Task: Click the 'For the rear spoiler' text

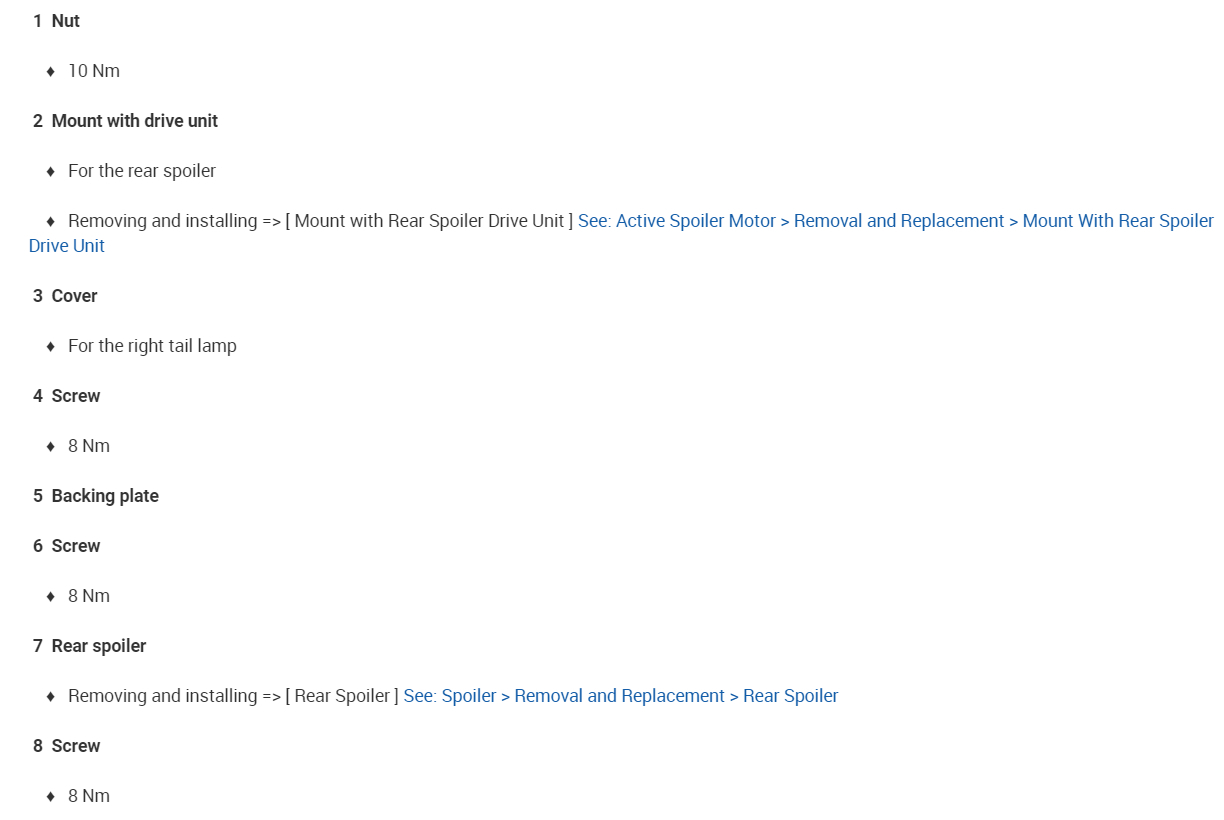Action: (x=142, y=171)
